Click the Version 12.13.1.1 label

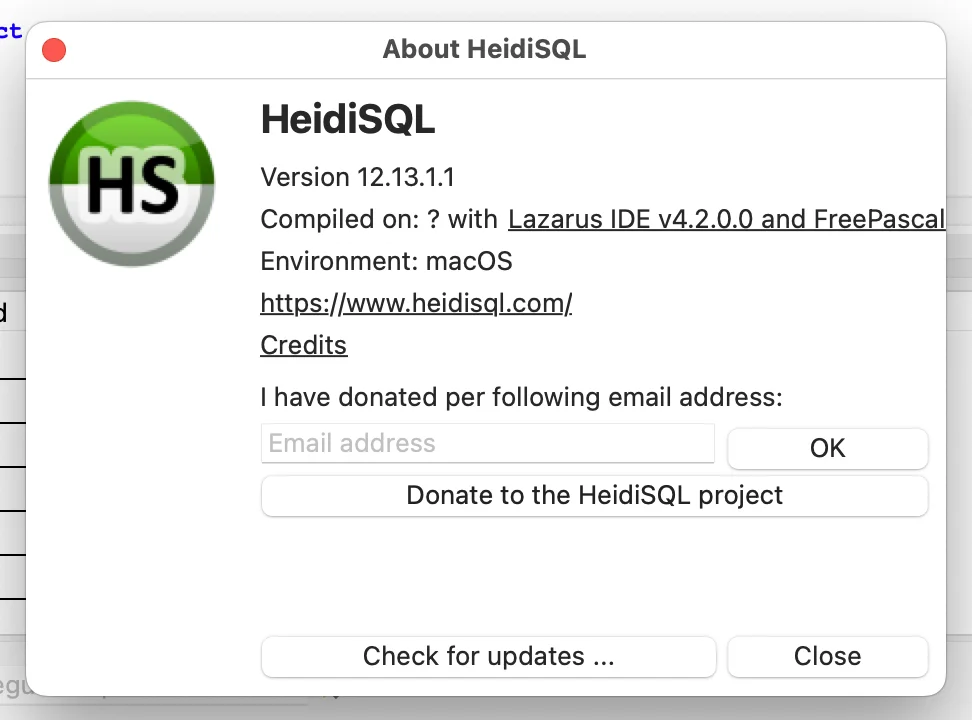[358, 177]
